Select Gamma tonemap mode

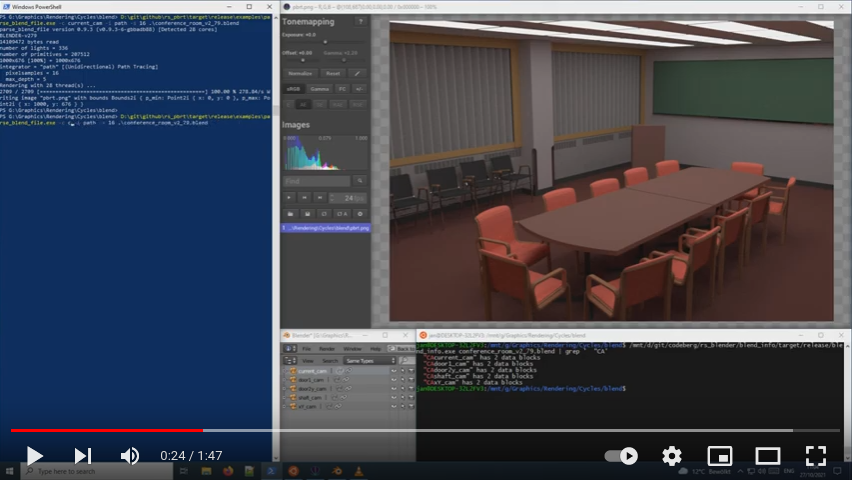320,89
